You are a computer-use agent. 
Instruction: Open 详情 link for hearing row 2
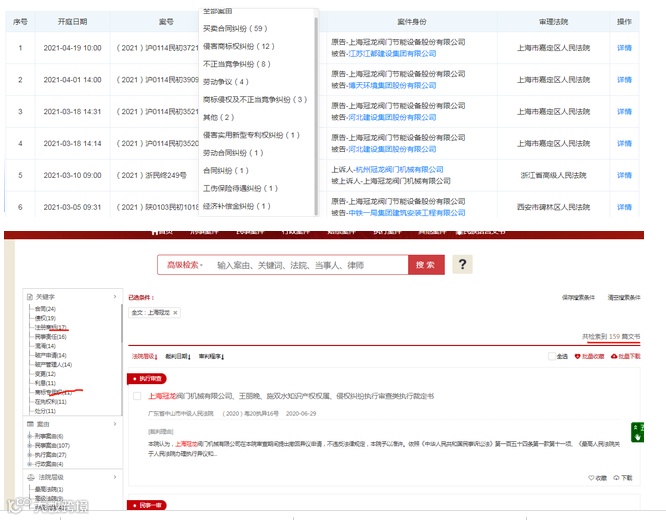coord(624,80)
